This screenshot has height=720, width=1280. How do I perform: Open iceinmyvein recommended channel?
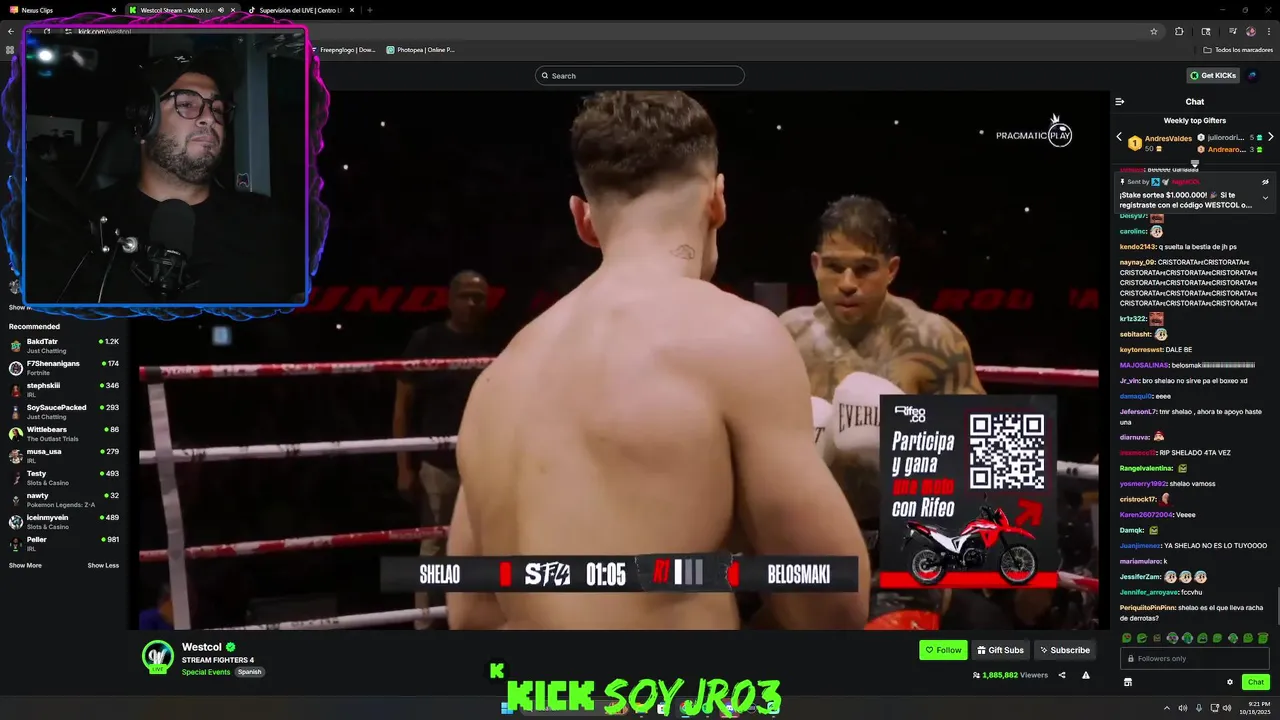click(x=64, y=522)
